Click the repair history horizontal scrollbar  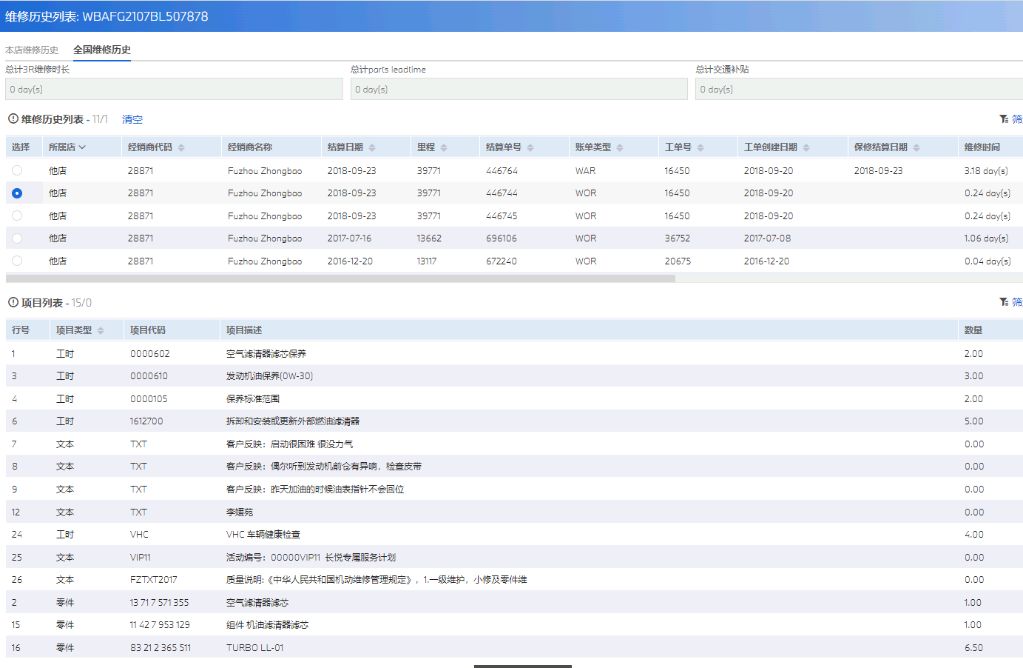341,279
